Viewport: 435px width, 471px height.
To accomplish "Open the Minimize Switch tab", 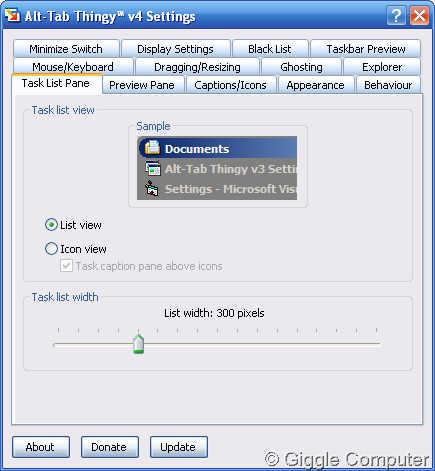I will [66, 49].
